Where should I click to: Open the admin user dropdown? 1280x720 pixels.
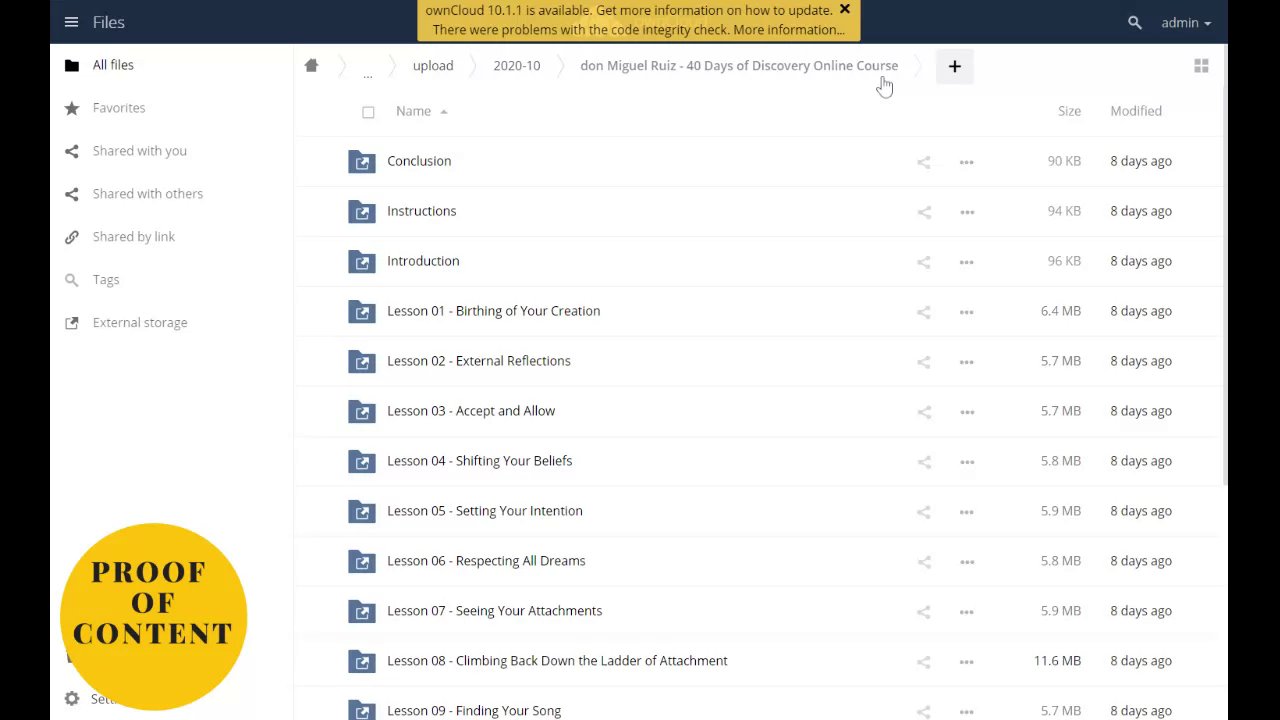pyautogui.click(x=1186, y=22)
